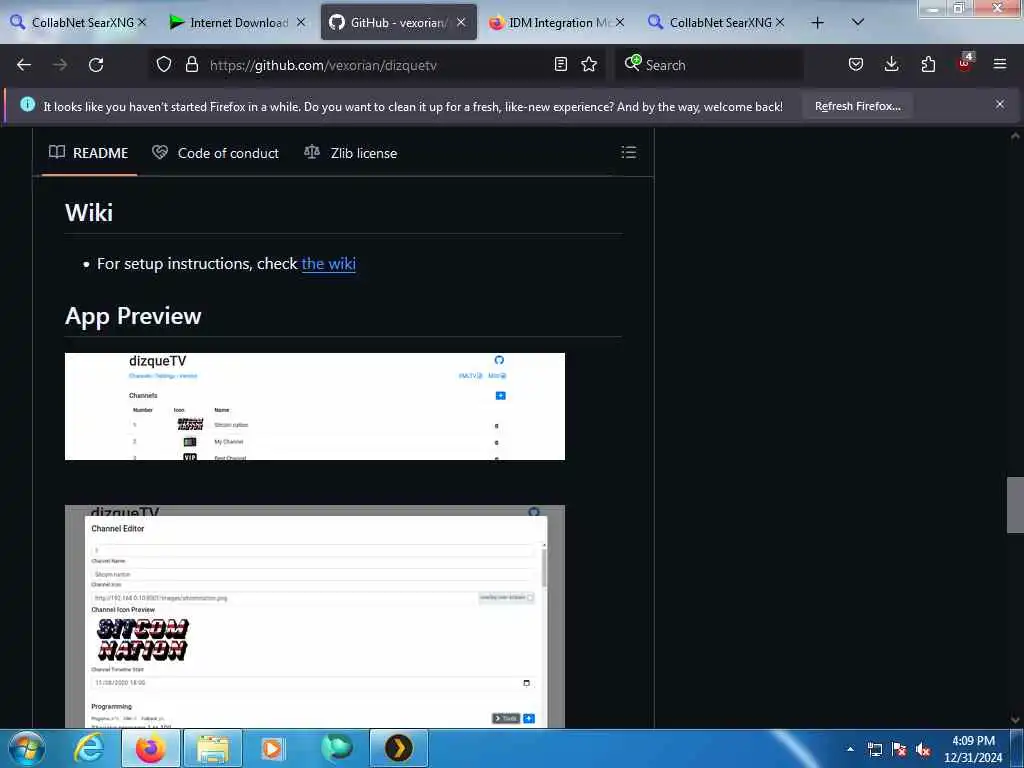This screenshot has height=768, width=1024.
Task: Reload the current GitHub page
Action: pyautogui.click(x=96, y=65)
